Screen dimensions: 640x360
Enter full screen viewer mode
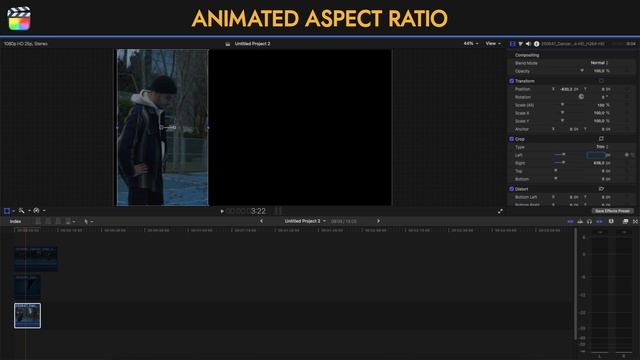pyautogui.click(x=500, y=211)
